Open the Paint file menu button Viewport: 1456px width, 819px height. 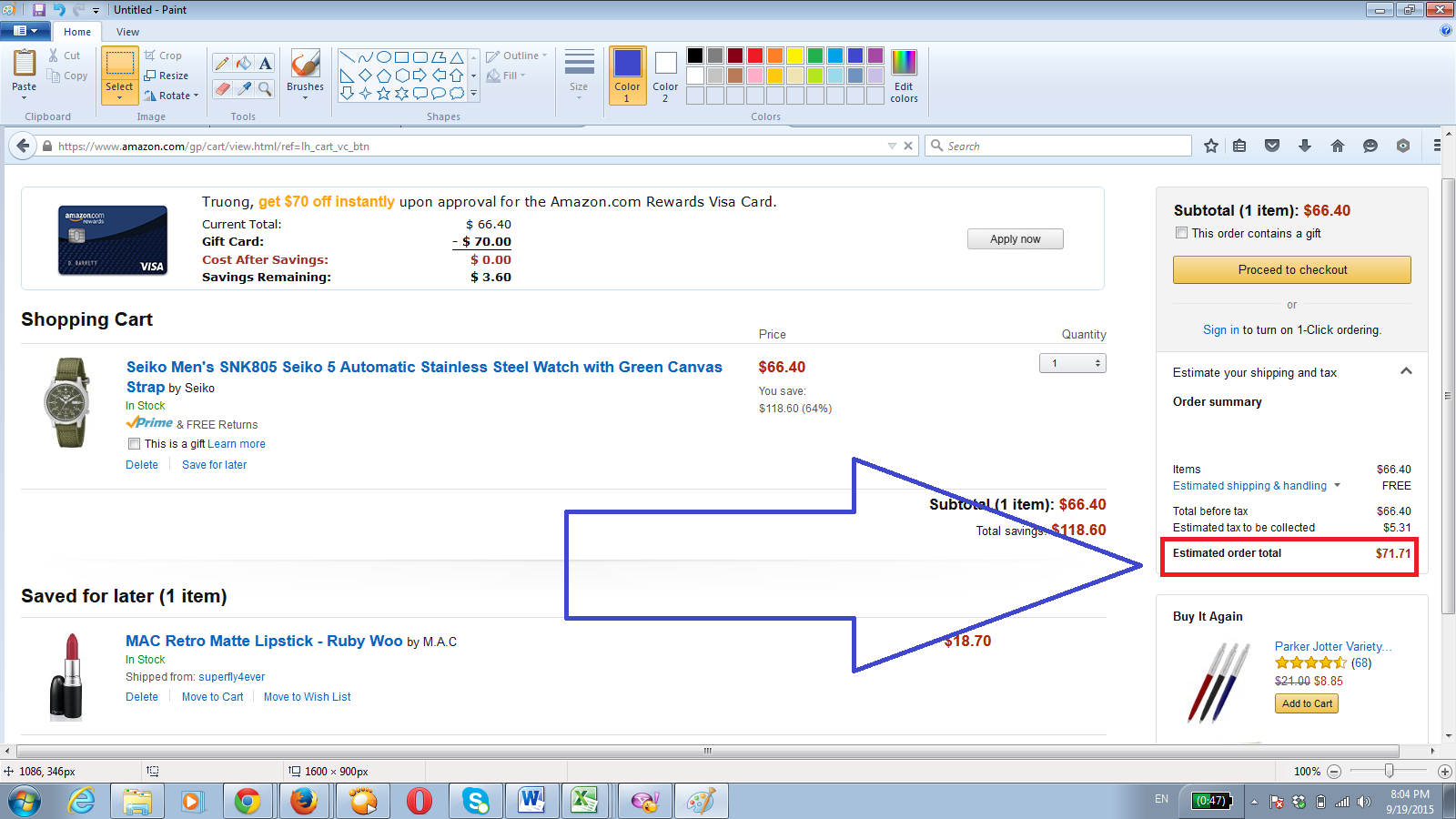(x=25, y=31)
